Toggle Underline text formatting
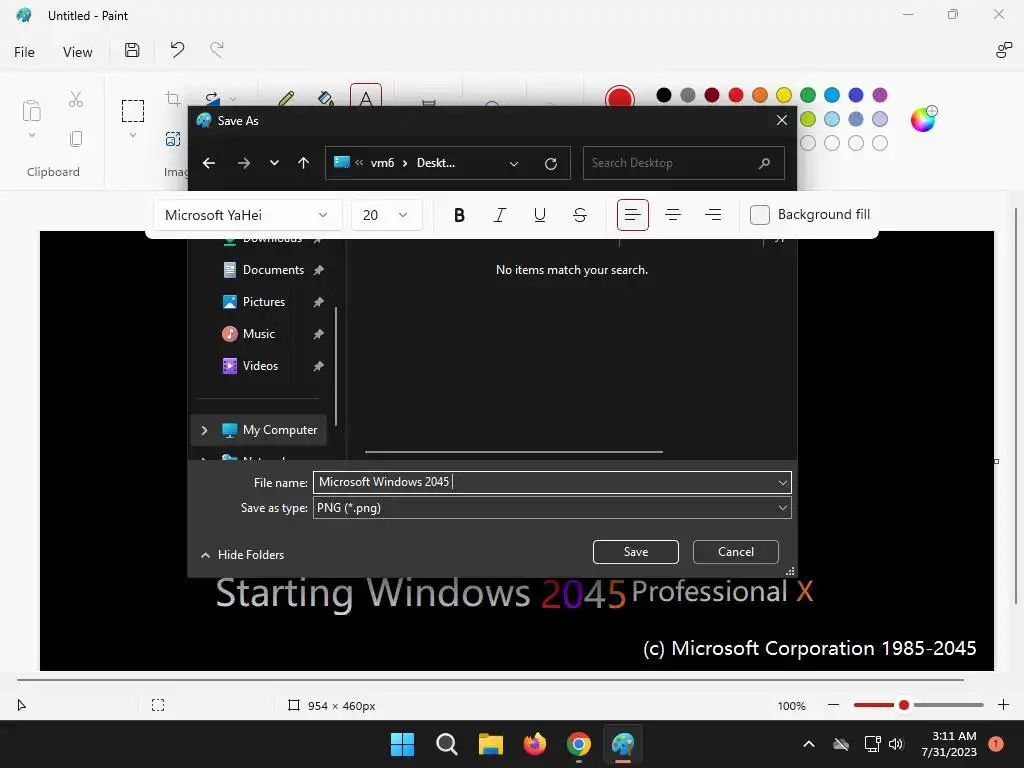 click(539, 215)
